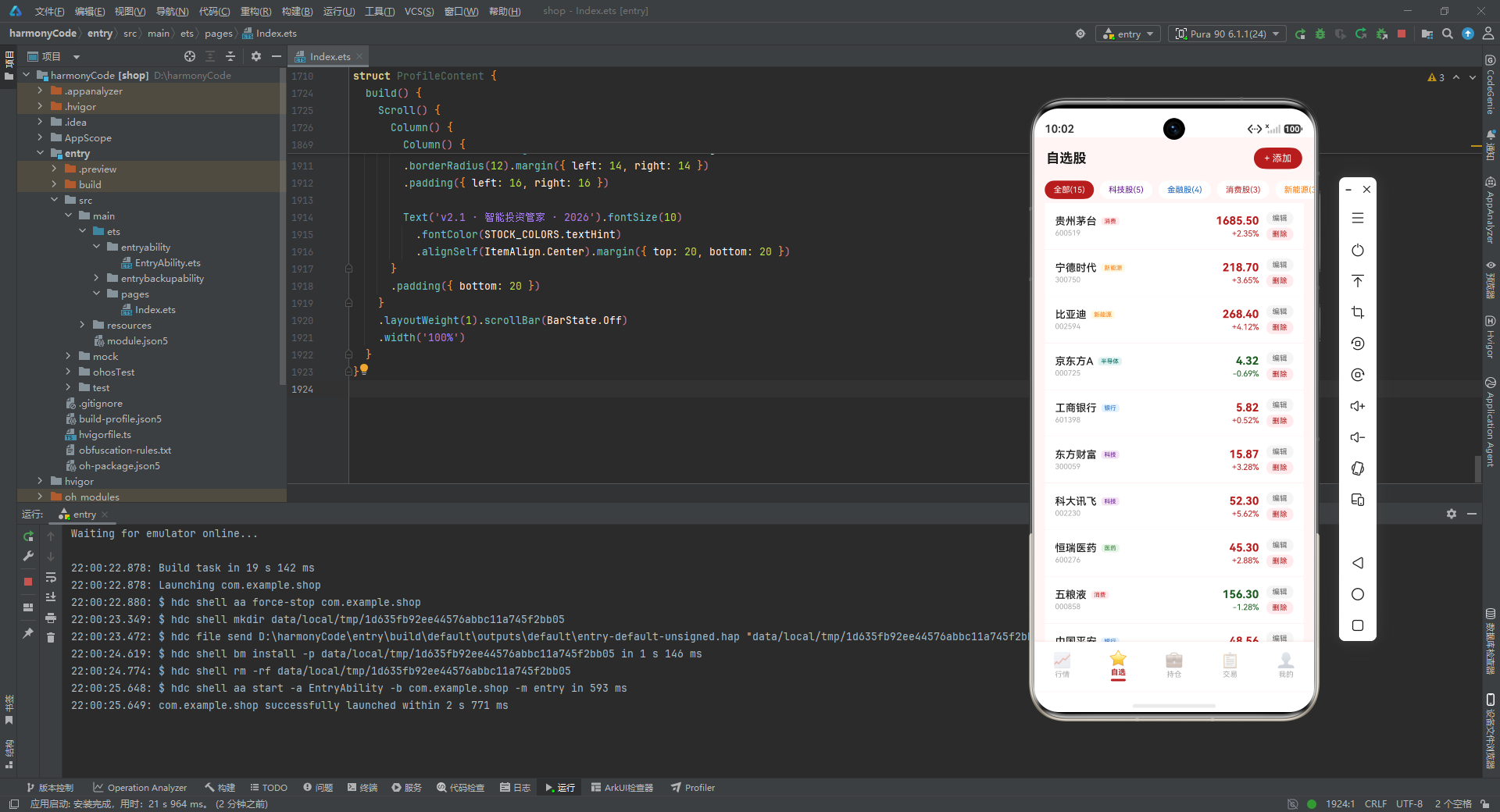Stop the running app in top toolbar
The image size is (1500, 812).
point(1402,34)
